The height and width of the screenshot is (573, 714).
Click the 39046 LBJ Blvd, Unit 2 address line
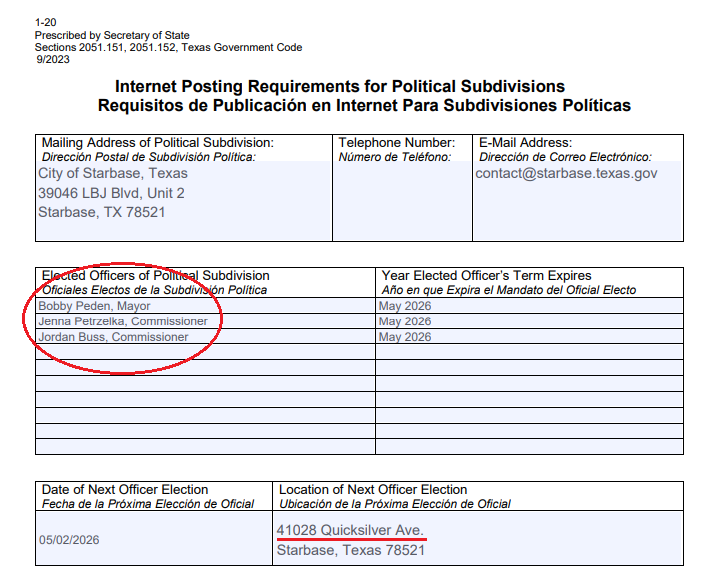(111, 193)
